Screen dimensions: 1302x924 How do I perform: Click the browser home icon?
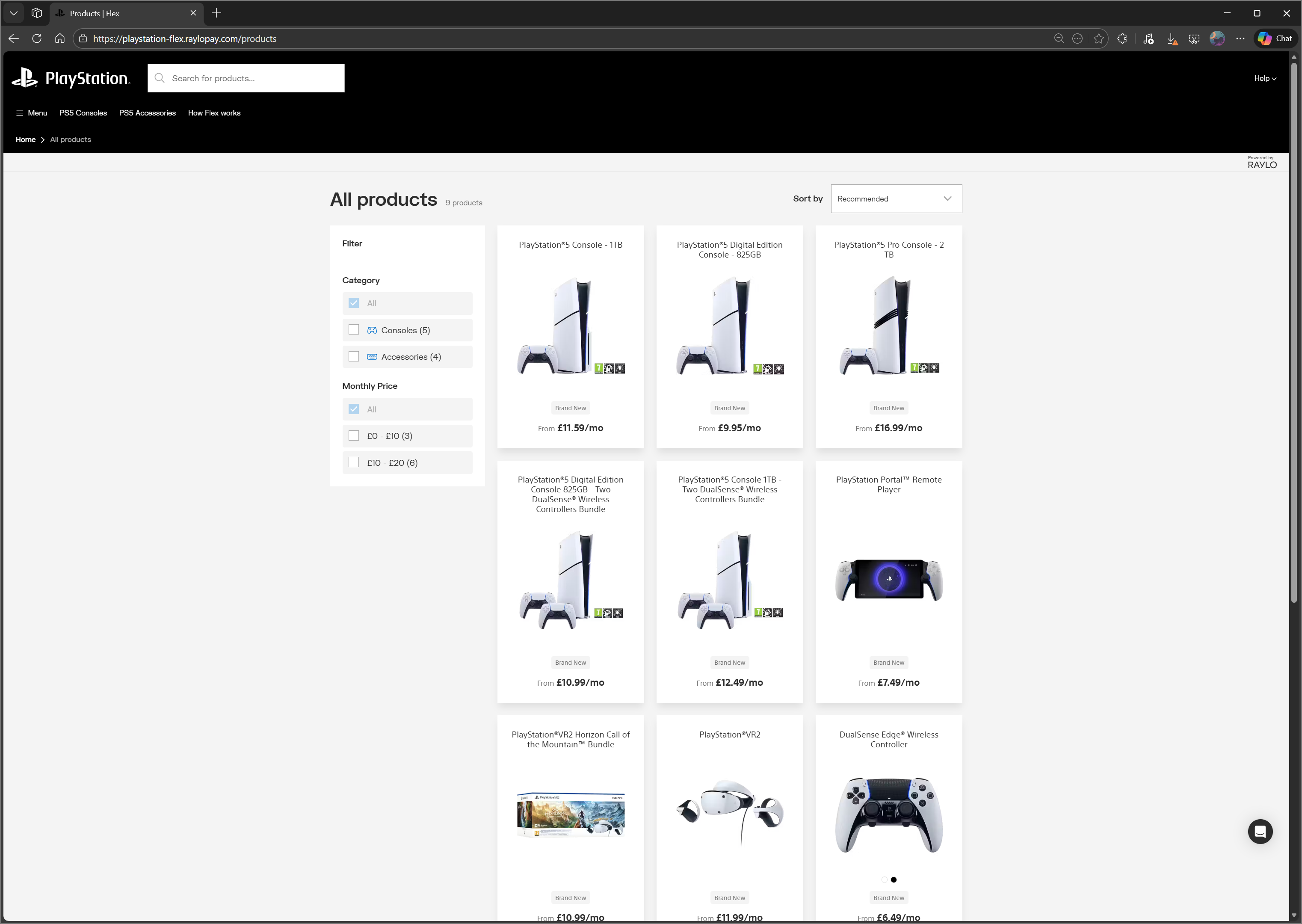tap(60, 38)
